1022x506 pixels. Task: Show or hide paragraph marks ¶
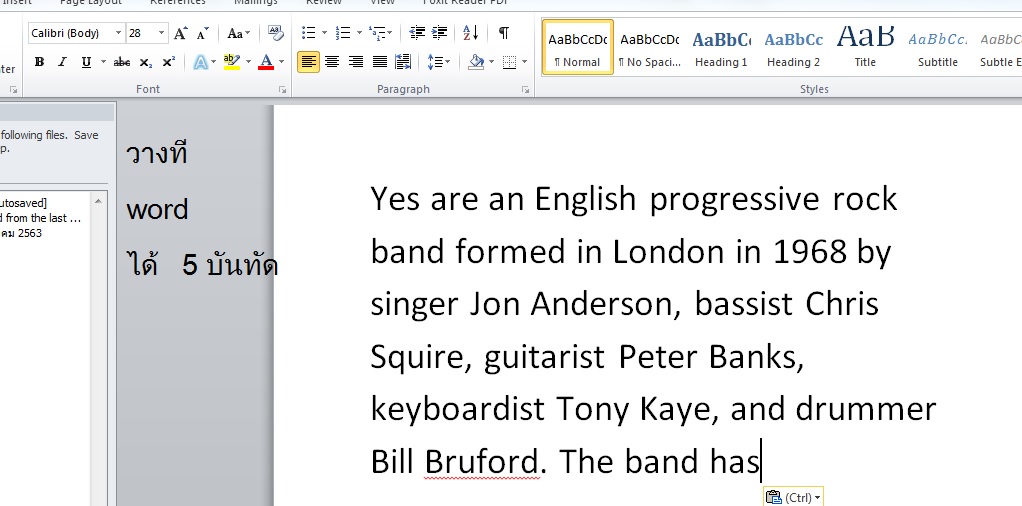(x=504, y=33)
